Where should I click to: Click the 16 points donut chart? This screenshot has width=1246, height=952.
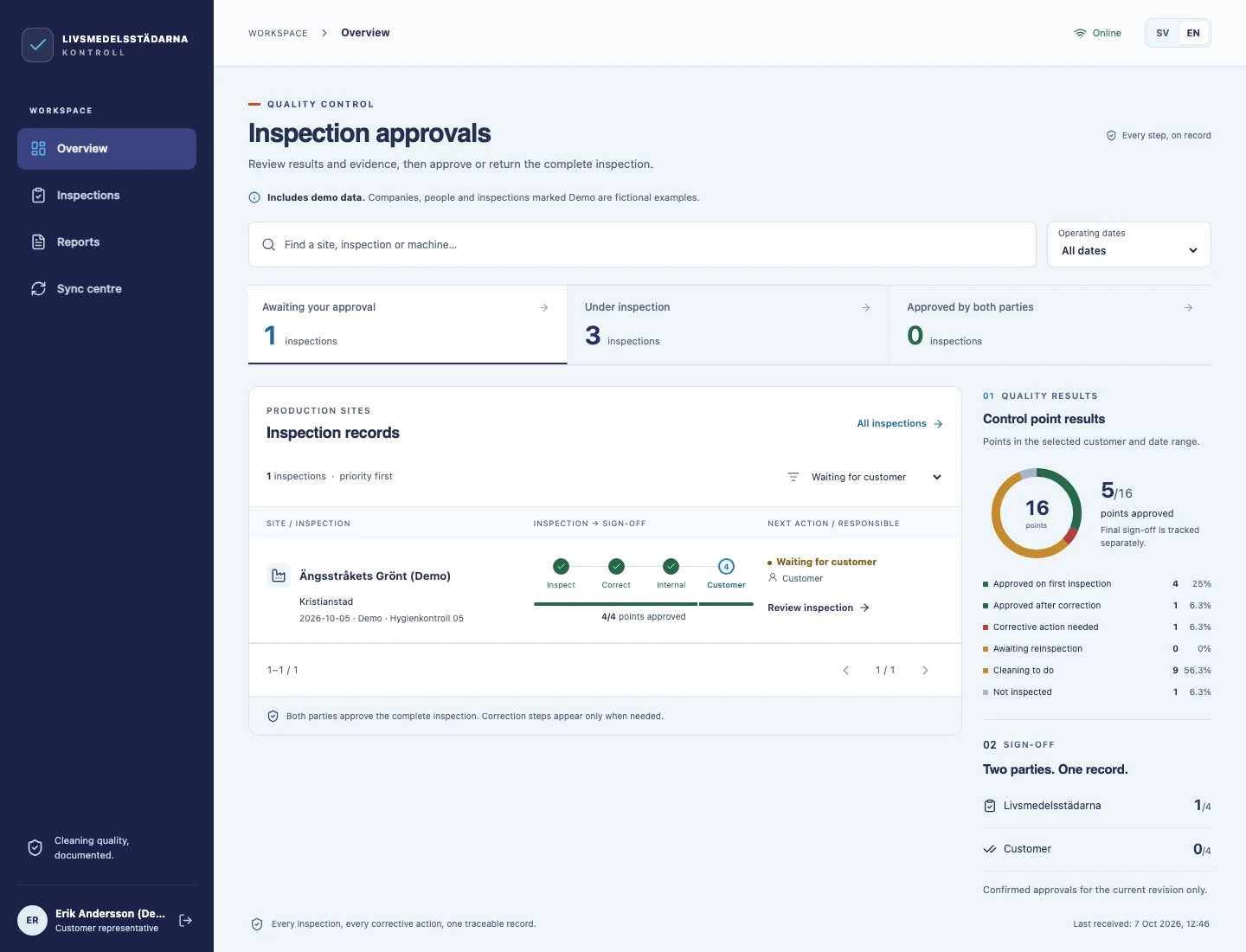click(x=1037, y=513)
